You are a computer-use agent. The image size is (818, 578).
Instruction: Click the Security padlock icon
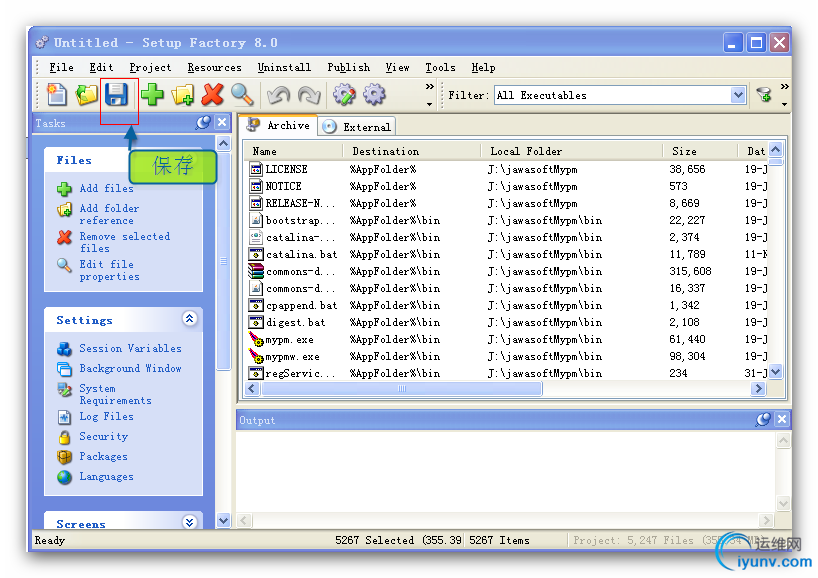click(64, 437)
